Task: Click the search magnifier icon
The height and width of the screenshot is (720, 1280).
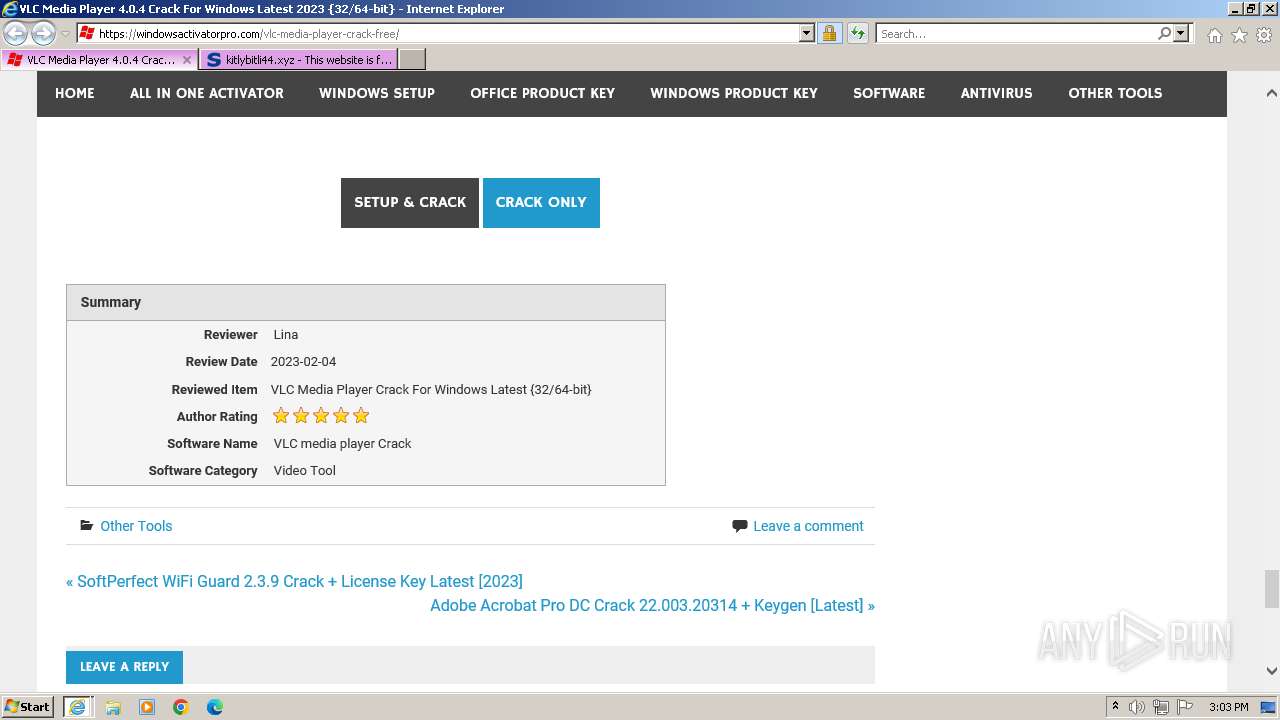Action: click(1164, 33)
